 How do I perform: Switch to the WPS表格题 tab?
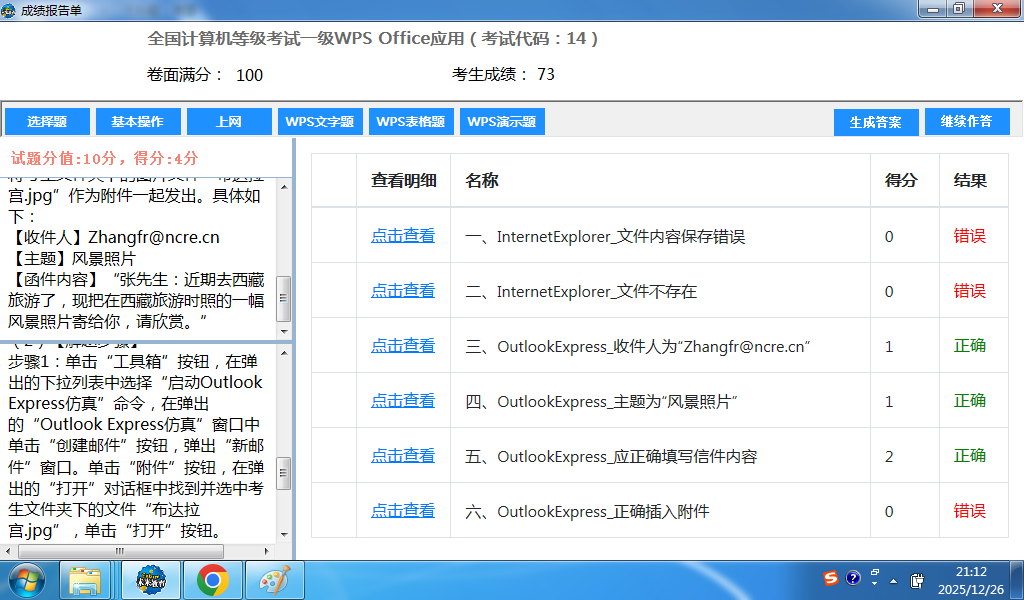[x=411, y=121]
